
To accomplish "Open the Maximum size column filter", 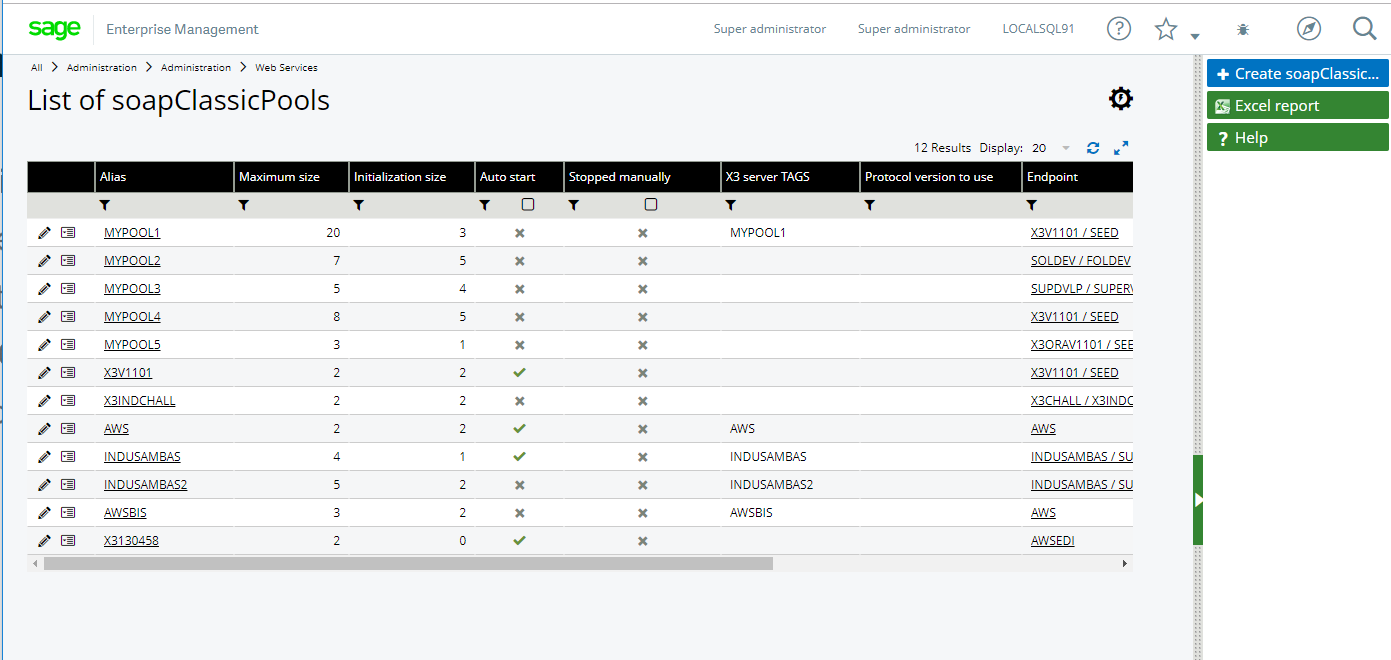I will (x=244, y=205).
